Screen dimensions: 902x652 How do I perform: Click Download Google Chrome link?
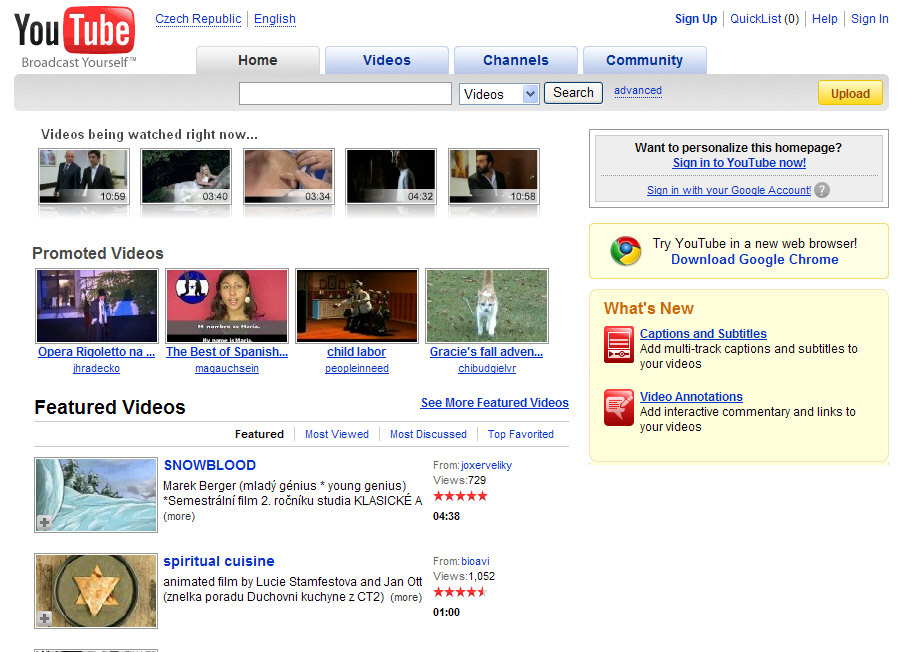pyautogui.click(x=755, y=260)
